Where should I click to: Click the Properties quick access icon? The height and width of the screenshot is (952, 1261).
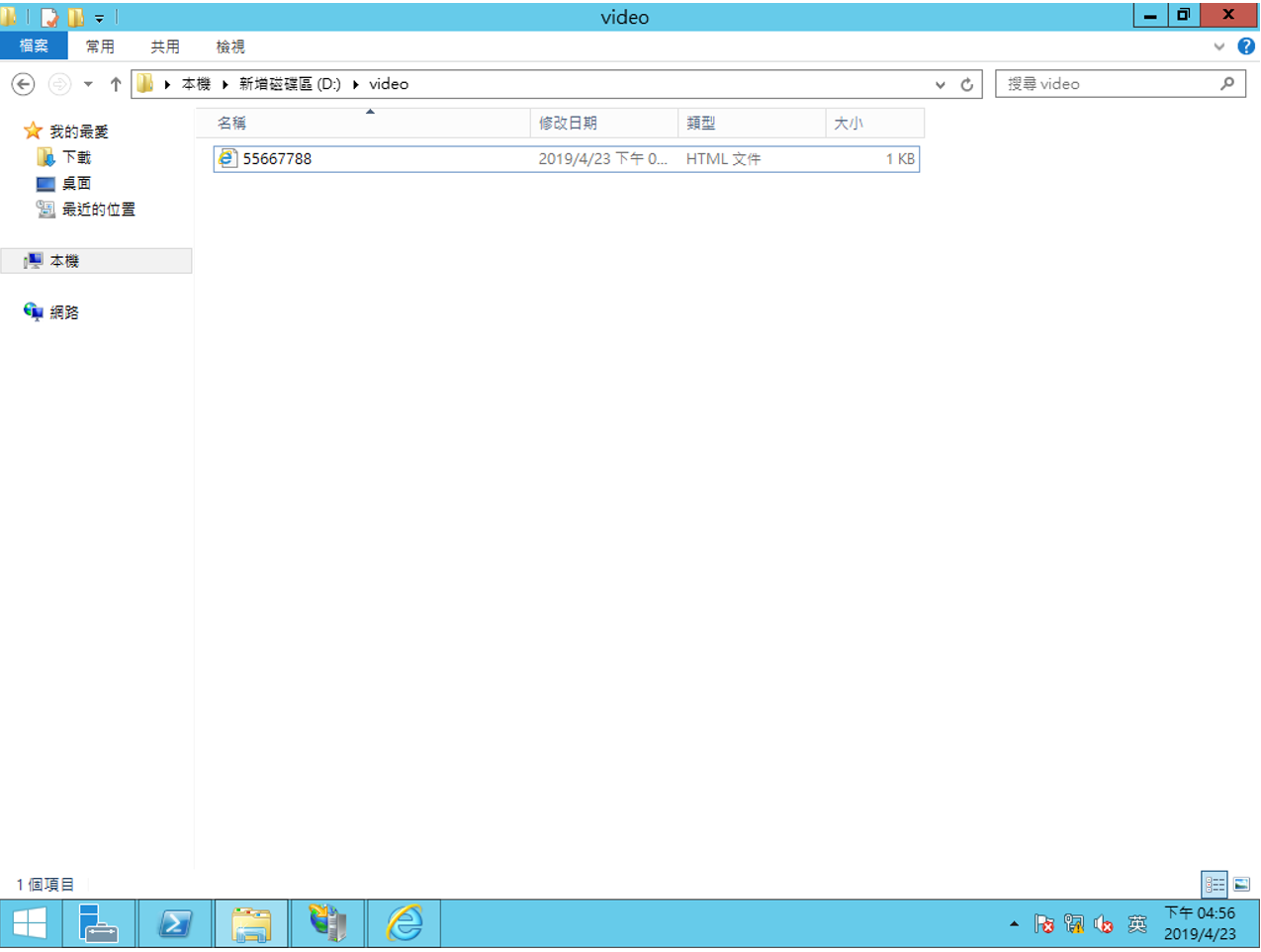[49, 17]
